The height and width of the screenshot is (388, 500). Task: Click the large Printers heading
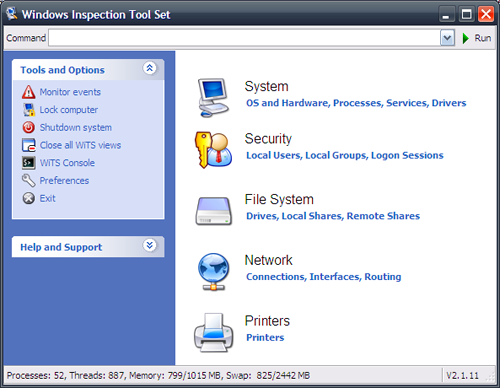[267, 321]
